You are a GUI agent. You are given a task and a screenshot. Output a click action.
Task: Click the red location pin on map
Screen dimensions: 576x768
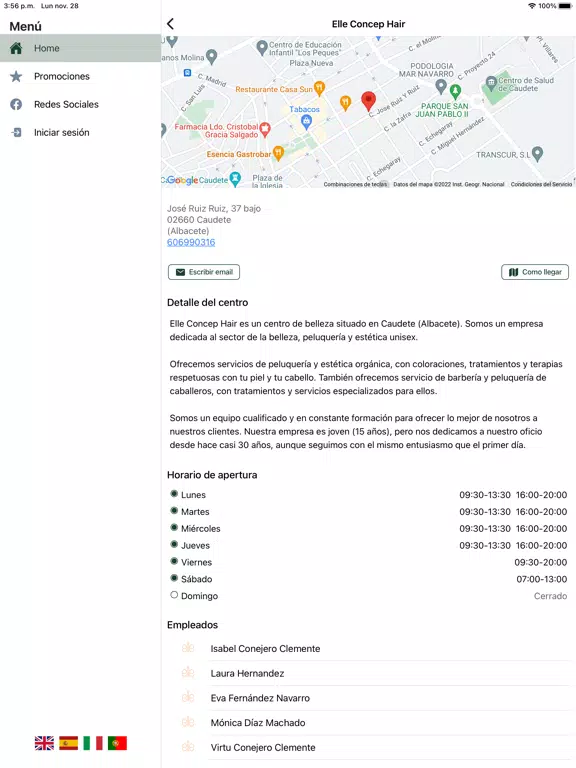click(x=368, y=101)
